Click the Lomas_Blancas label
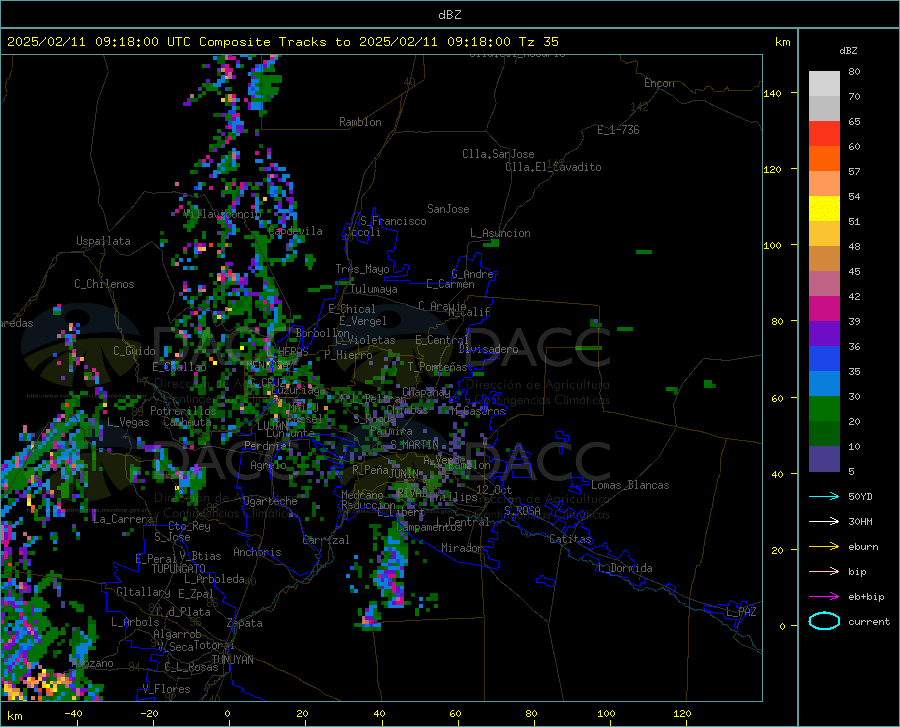900x727 pixels. pyautogui.click(x=630, y=485)
